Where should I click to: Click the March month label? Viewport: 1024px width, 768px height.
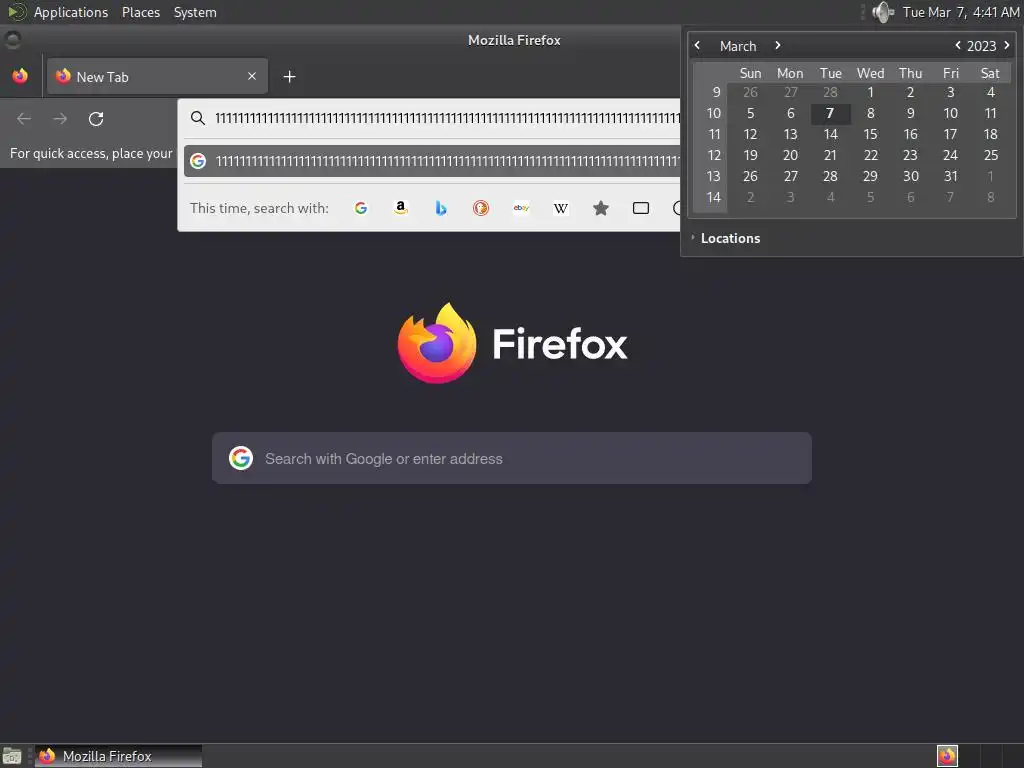(738, 46)
